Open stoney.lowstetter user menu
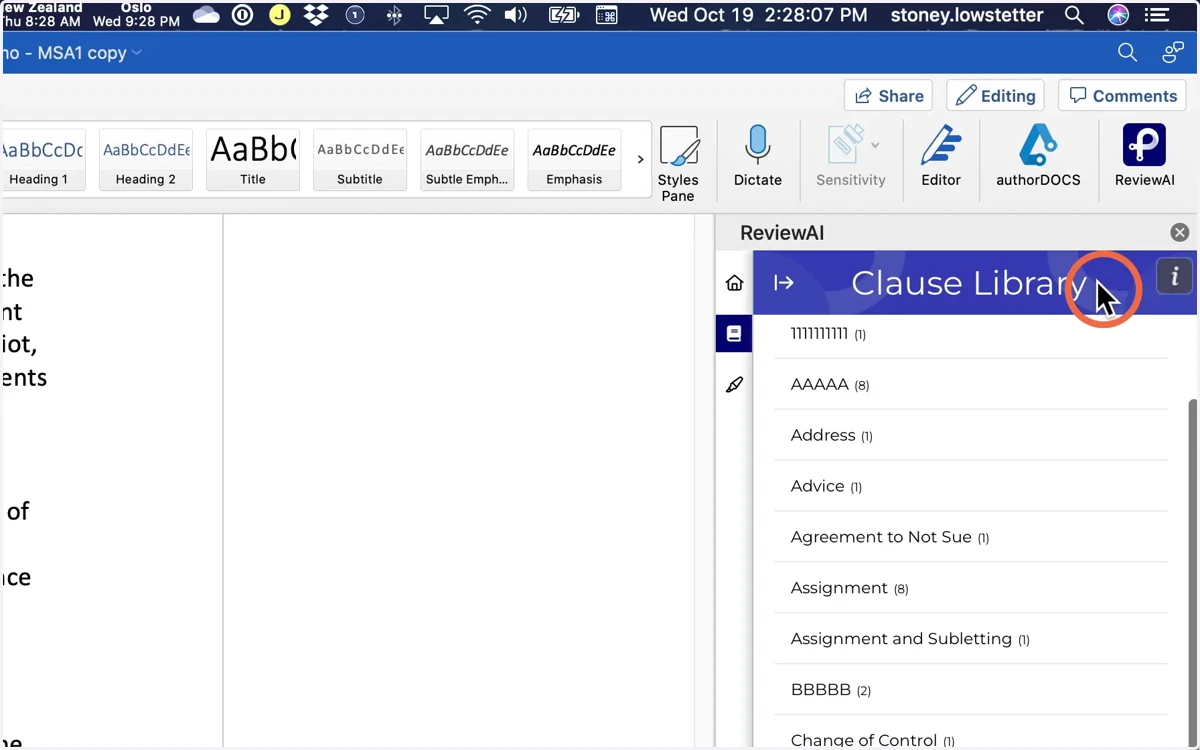The image size is (1200, 750). [967, 15]
